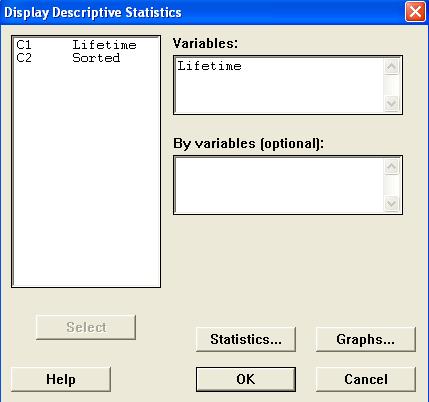The width and height of the screenshot is (429, 402).
Task: Click the Lifetime entry in Variables box
Action: point(209,66)
